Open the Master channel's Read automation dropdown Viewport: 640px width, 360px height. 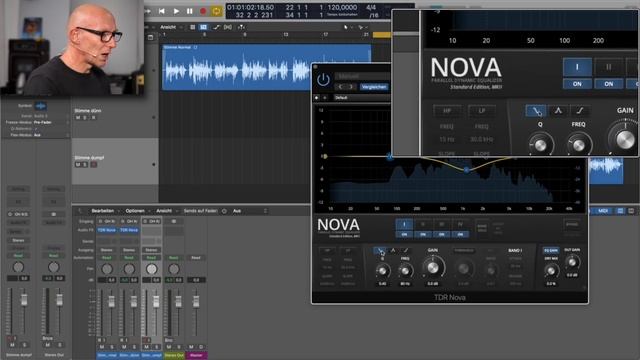coord(196,258)
